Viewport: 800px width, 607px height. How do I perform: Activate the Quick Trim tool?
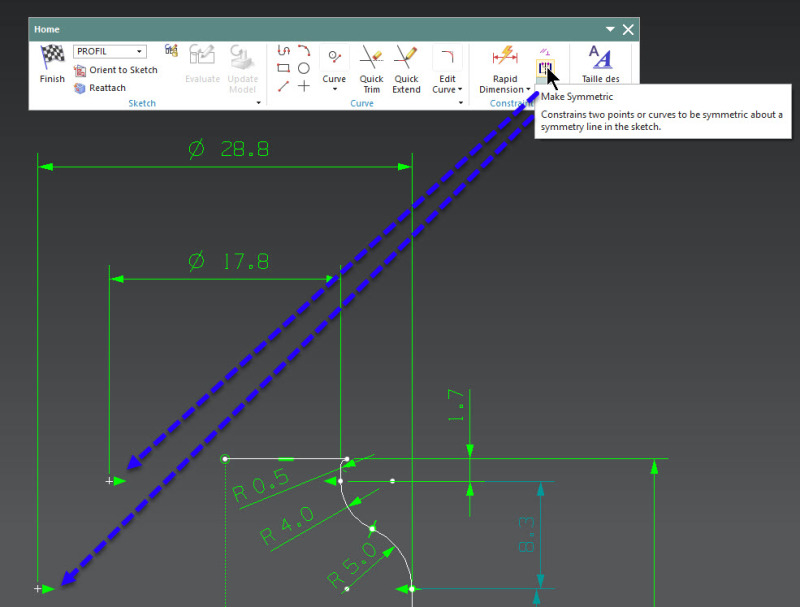point(371,69)
